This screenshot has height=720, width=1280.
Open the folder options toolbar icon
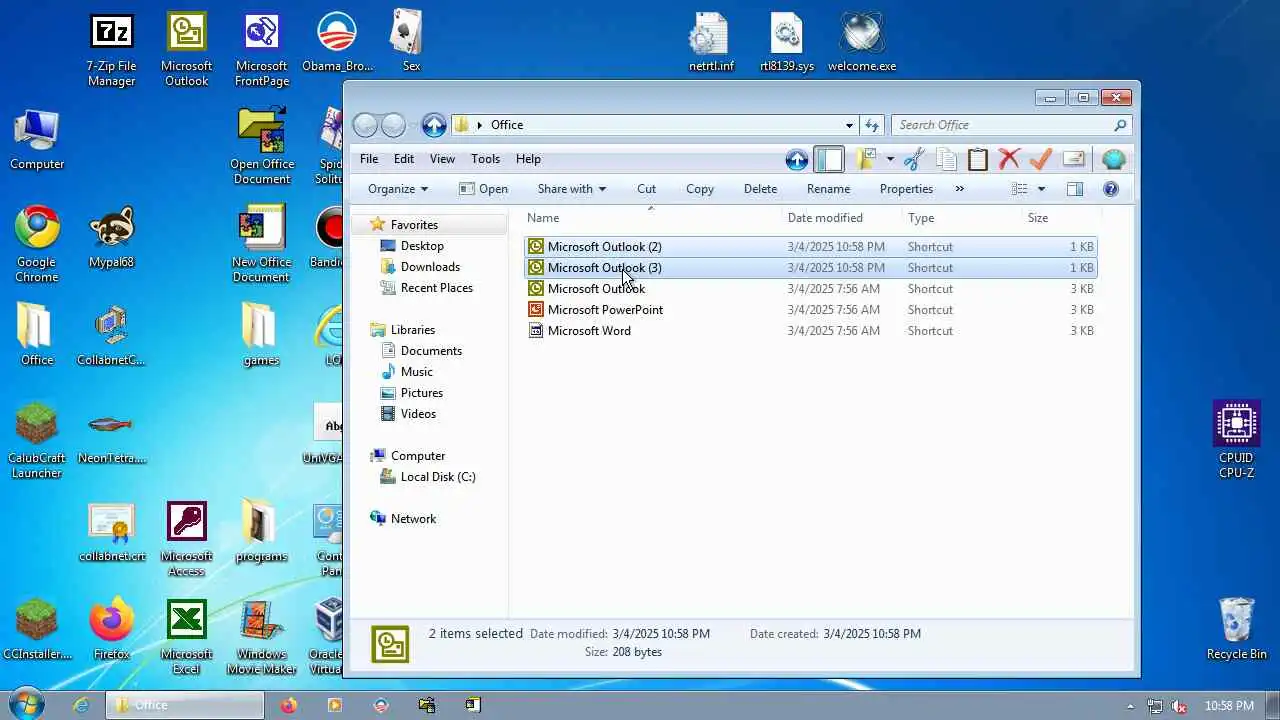point(865,159)
